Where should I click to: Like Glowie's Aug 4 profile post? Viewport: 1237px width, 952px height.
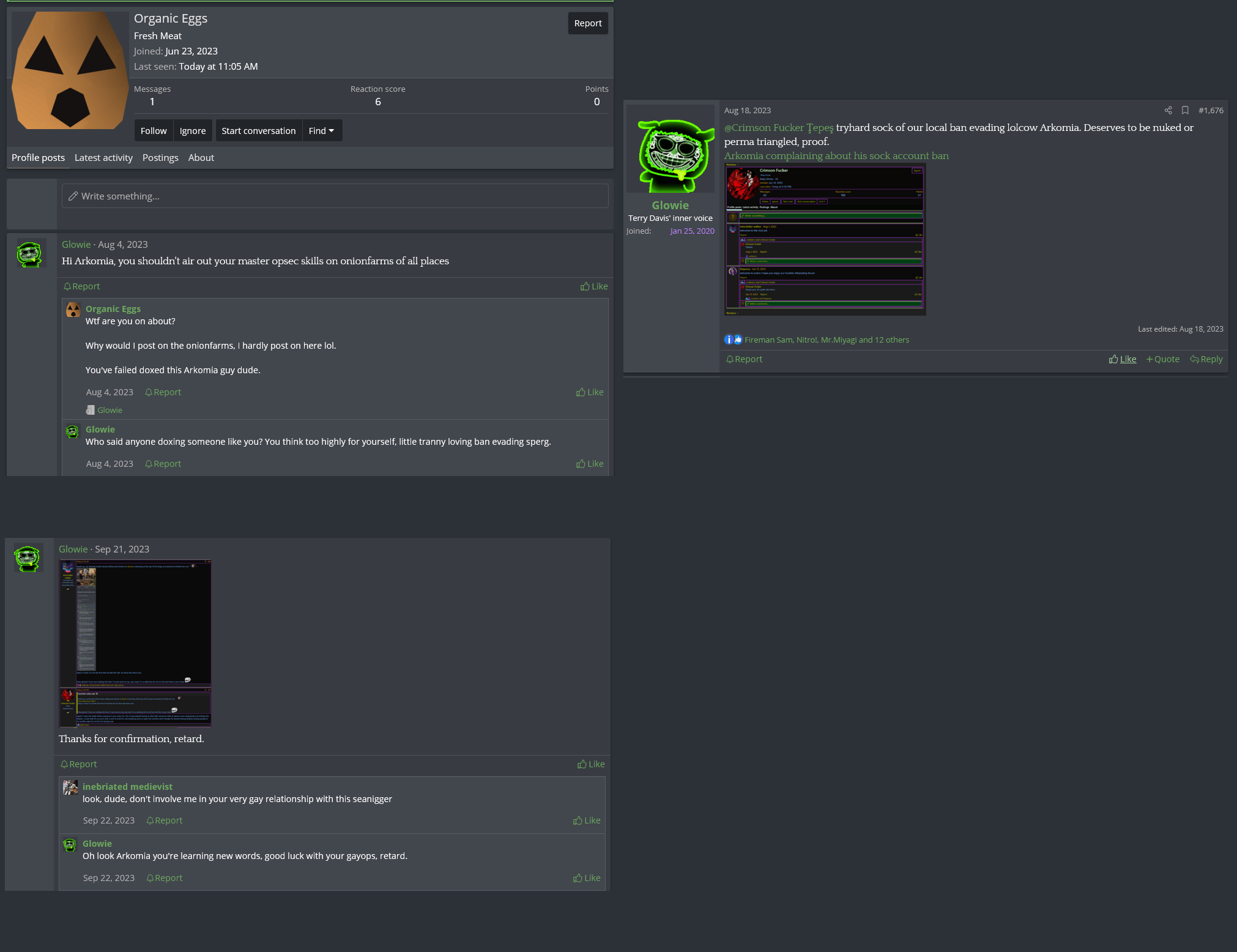pos(594,286)
